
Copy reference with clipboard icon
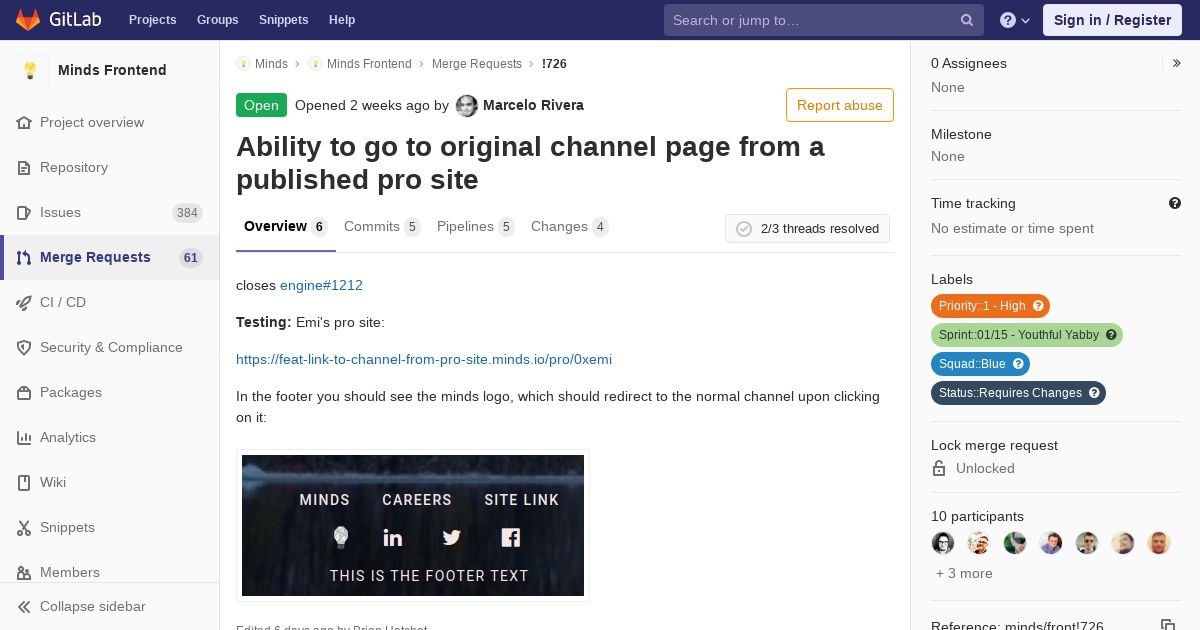(x=1167, y=626)
